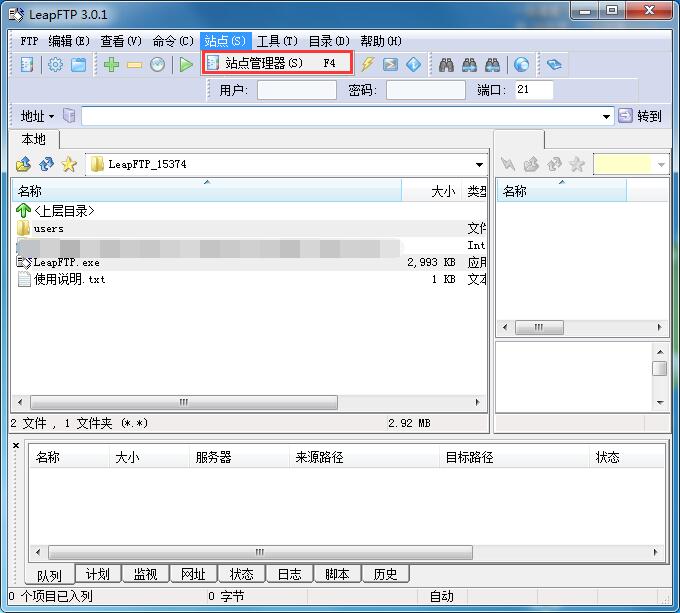Click the yellow minus remove icon

coord(134,65)
